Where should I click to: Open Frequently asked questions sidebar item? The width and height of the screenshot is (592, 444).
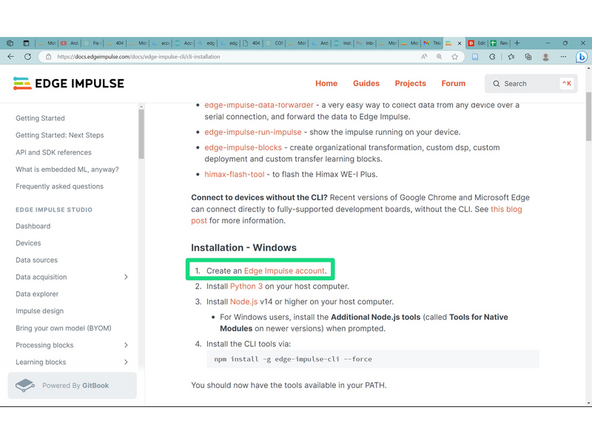coord(59,186)
